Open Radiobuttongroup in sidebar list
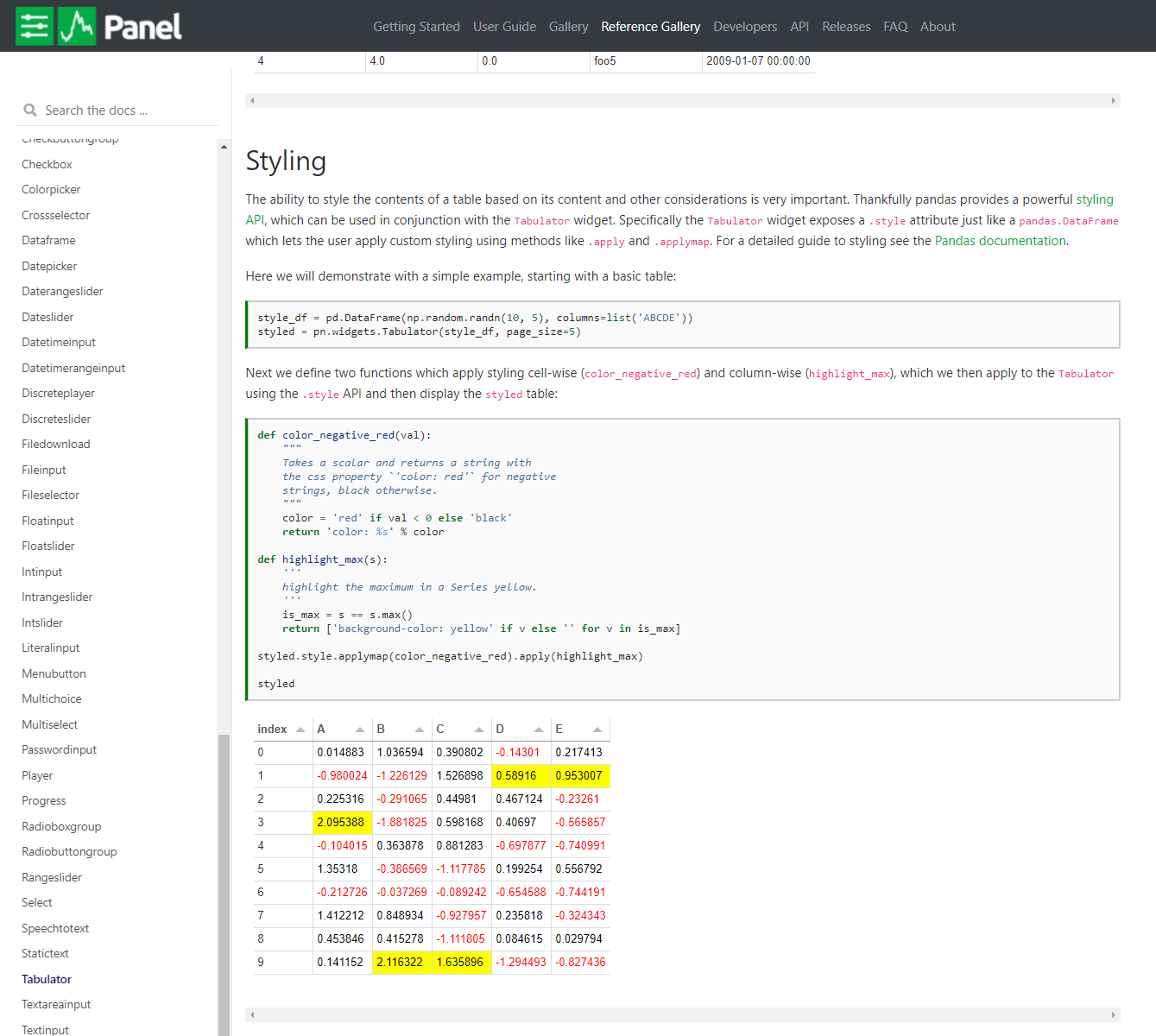This screenshot has height=1036, width=1156. pos(69,851)
